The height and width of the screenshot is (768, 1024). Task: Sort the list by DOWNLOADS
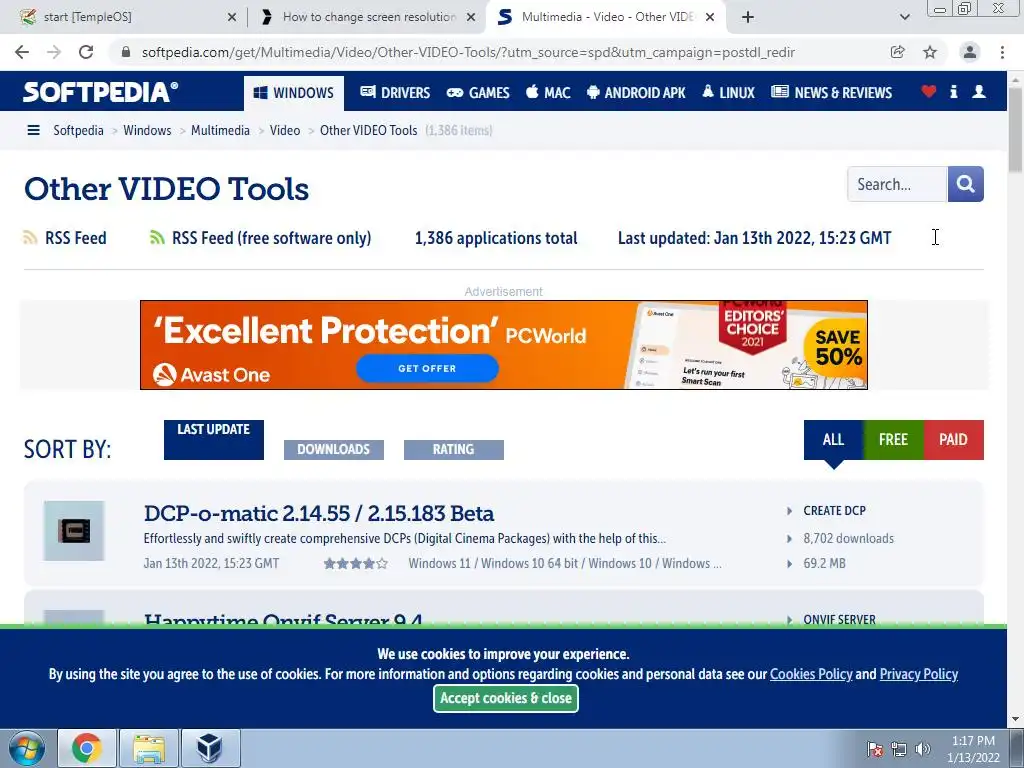coord(334,449)
